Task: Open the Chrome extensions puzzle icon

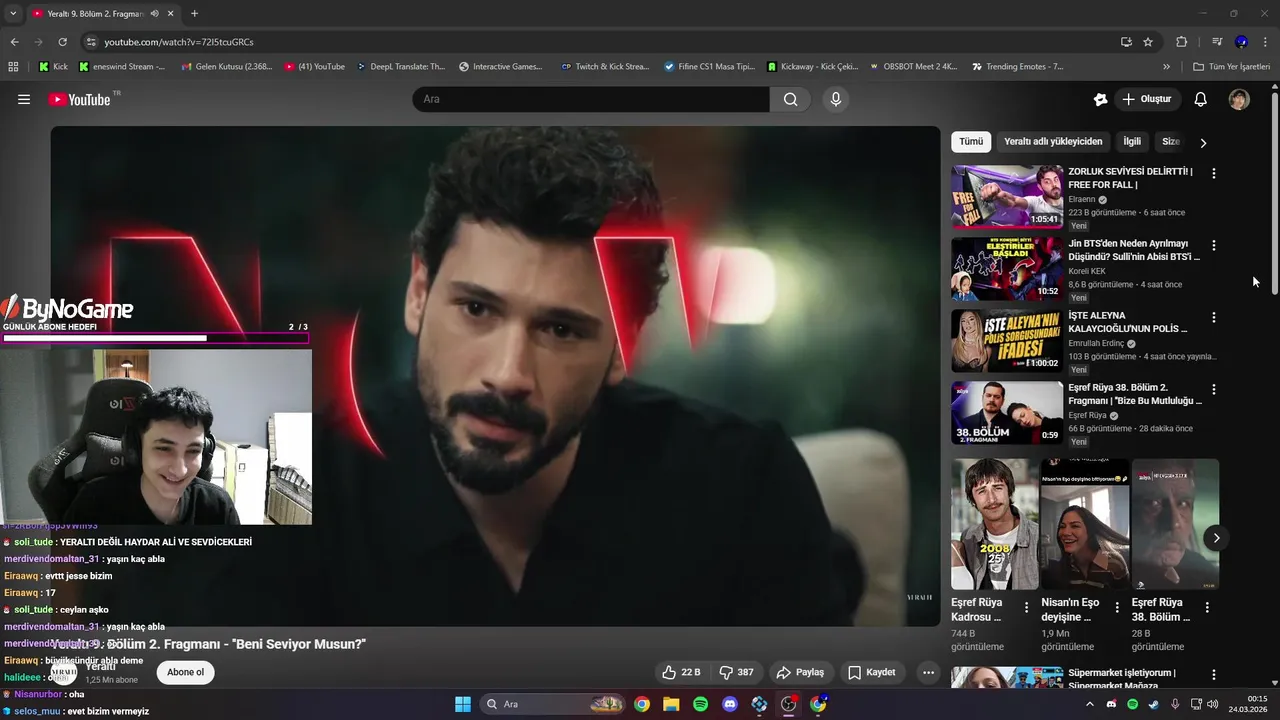Action: [x=1181, y=42]
